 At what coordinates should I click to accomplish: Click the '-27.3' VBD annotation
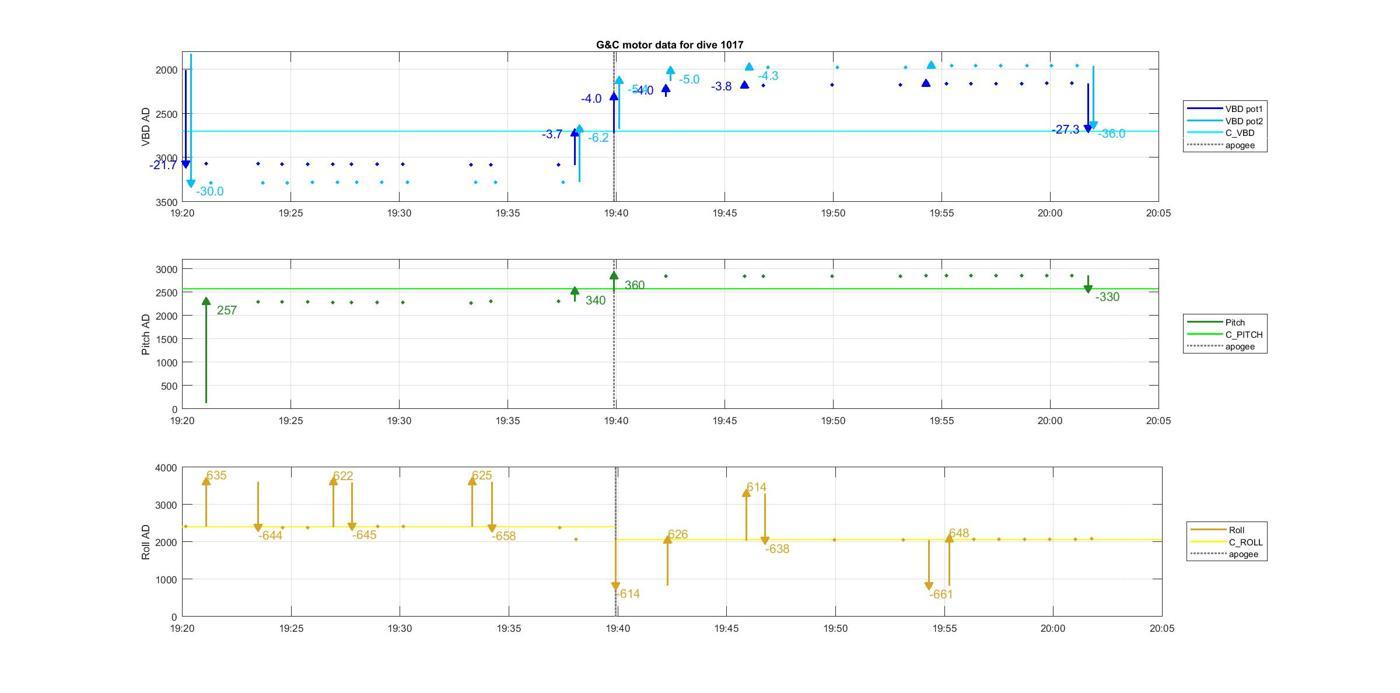pyautogui.click(x=1066, y=130)
